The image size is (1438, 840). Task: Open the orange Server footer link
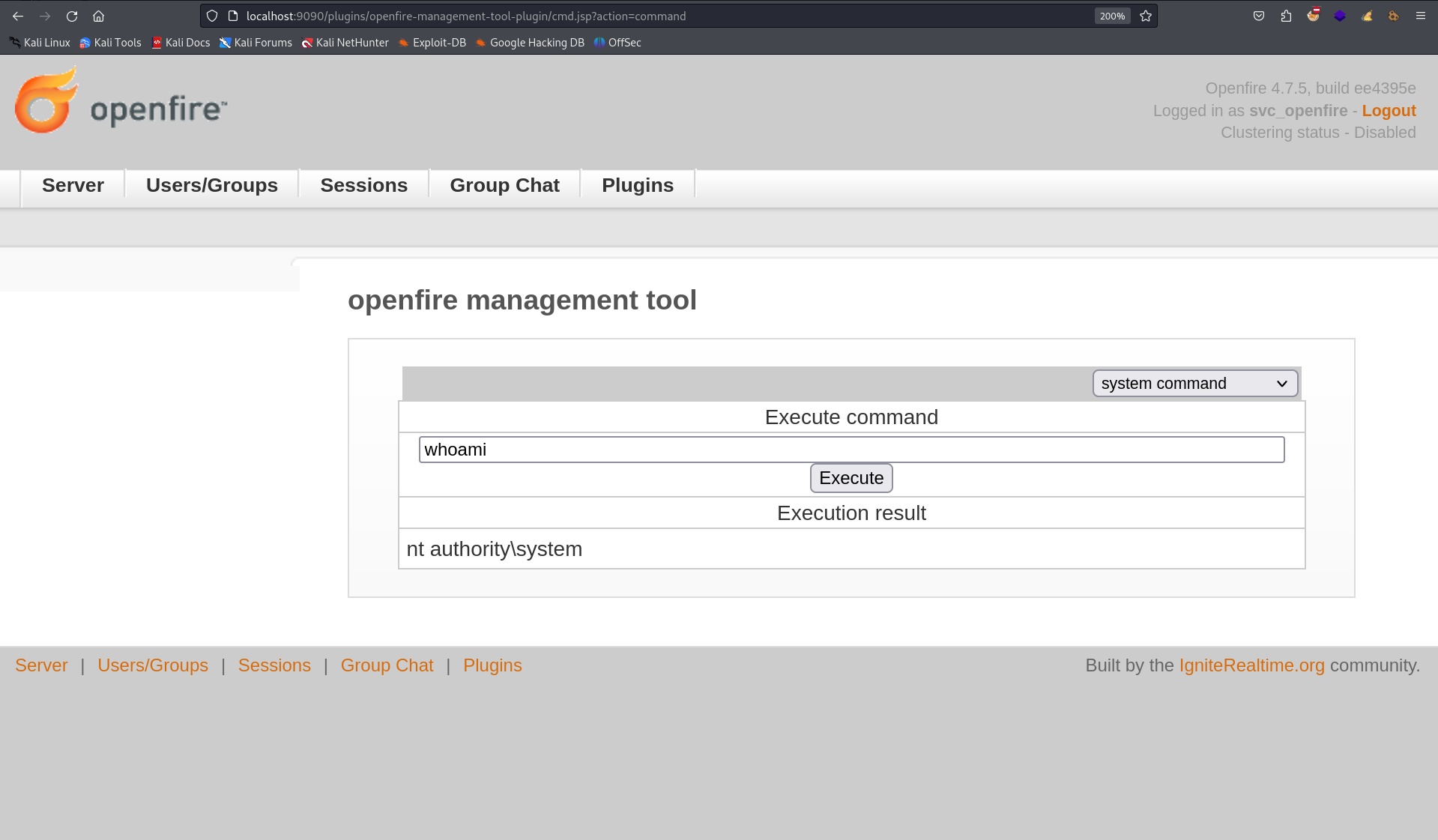point(41,665)
